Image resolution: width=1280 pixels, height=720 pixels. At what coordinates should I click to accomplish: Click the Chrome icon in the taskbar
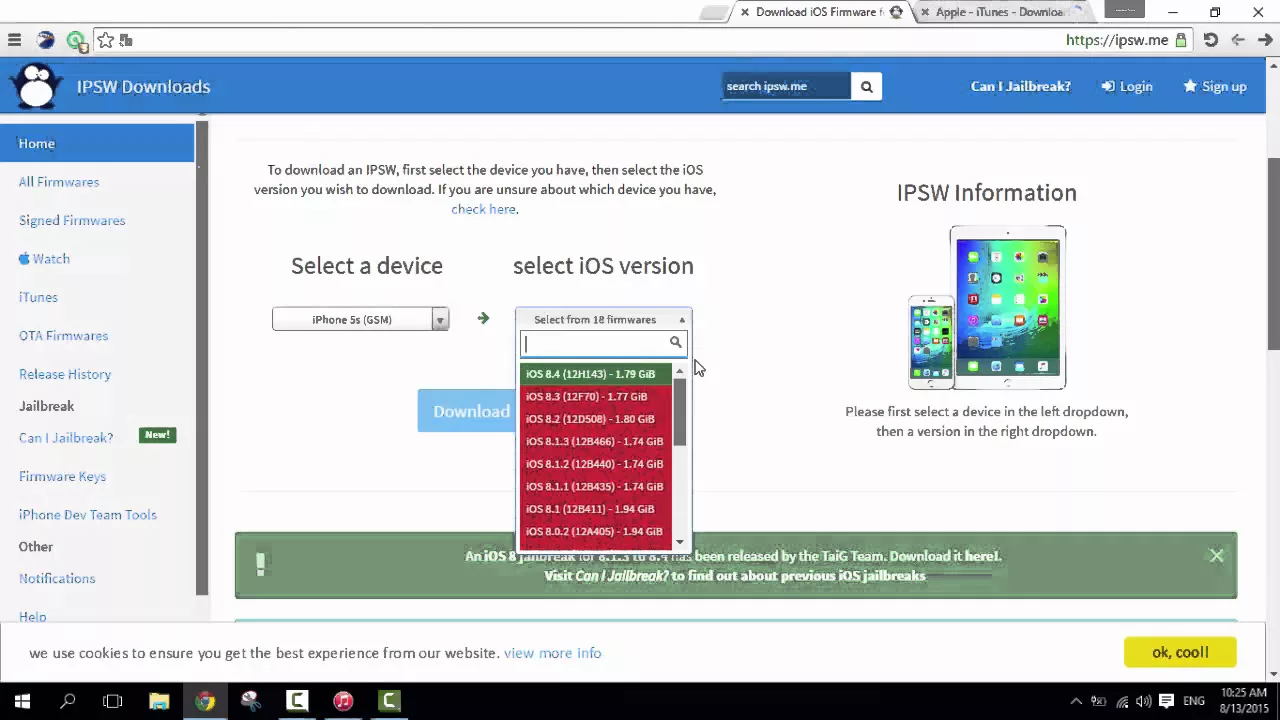tap(205, 701)
